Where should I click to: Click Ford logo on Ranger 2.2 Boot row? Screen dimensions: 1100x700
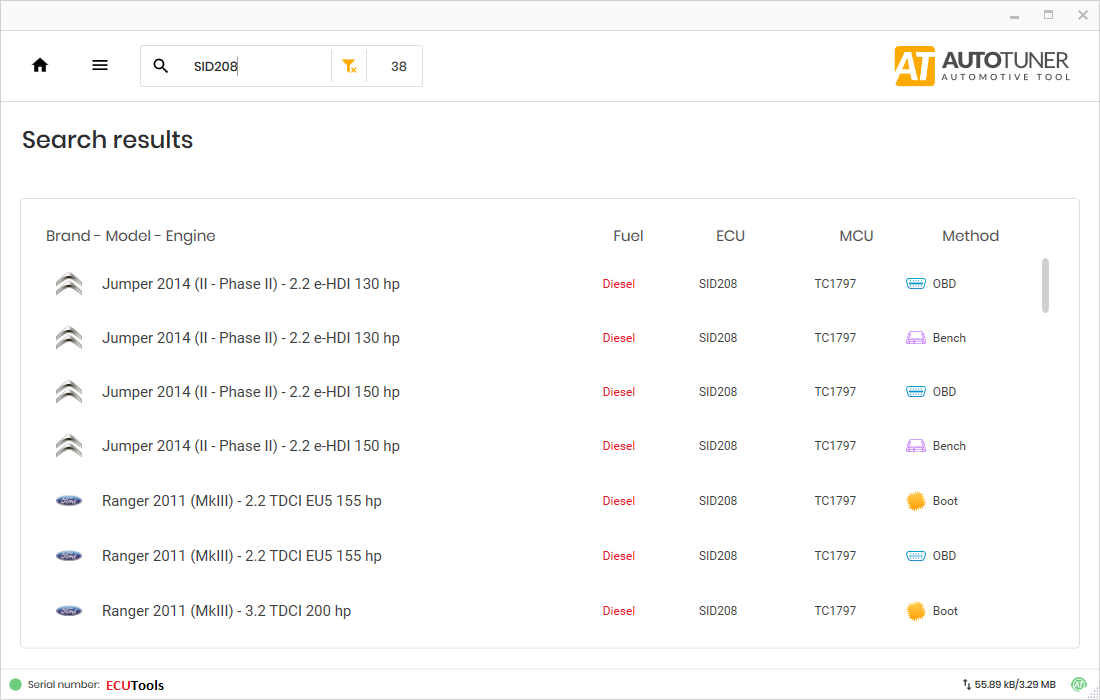pyautogui.click(x=69, y=501)
